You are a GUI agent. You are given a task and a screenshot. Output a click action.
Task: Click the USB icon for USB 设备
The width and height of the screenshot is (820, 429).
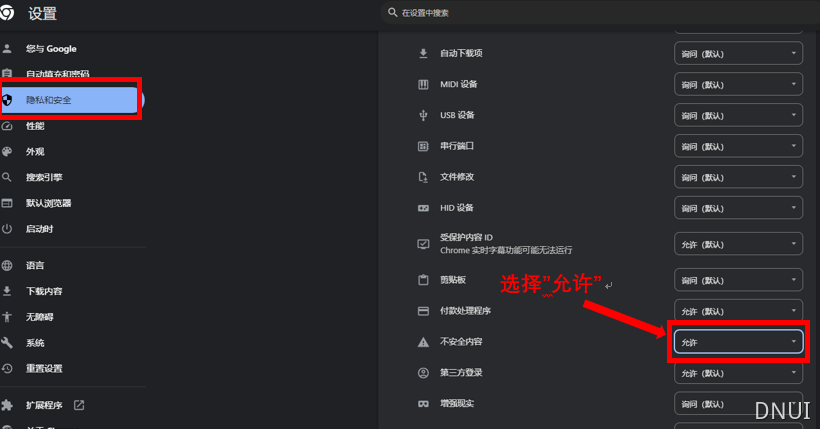[423, 115]
